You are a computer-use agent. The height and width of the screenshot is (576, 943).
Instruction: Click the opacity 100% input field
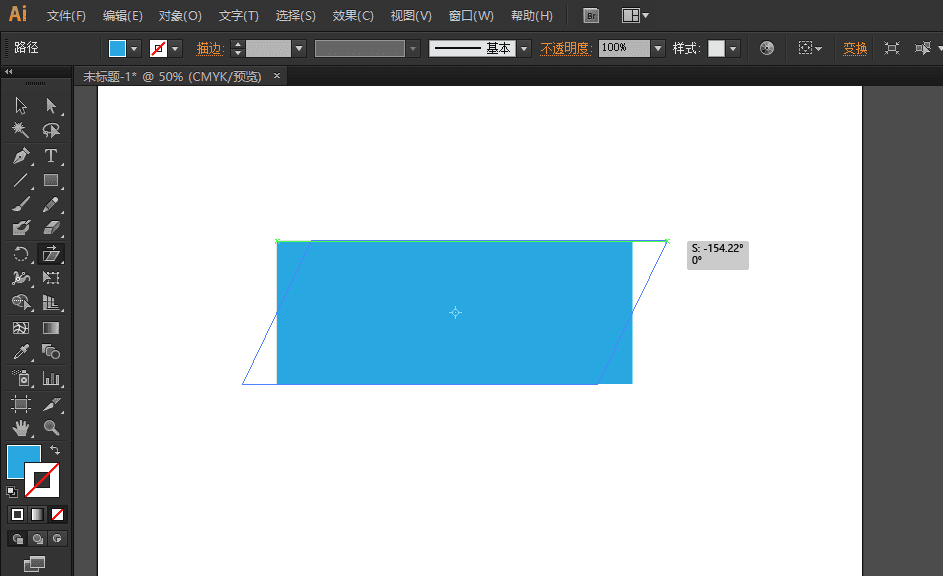click(624, 49)
